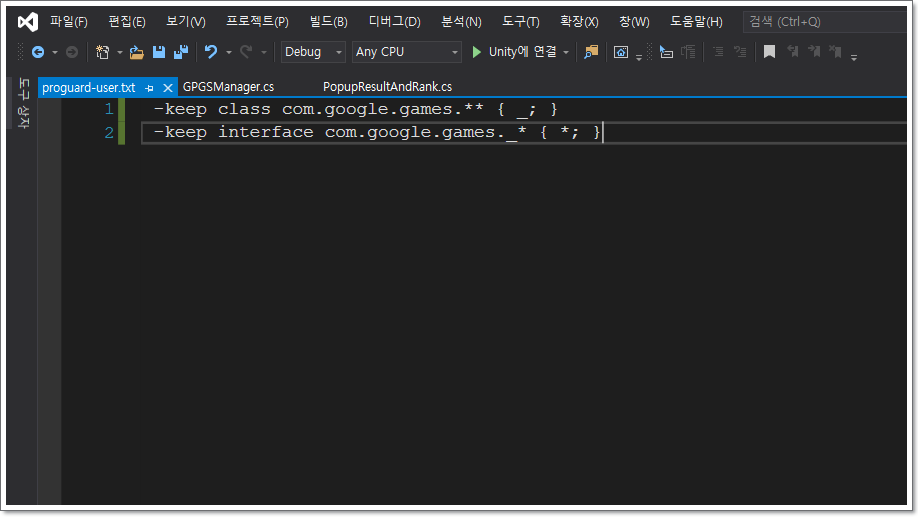Toggle a bookmark on the current line
Image resolution: width=919 pixels, height=517 pixels.
click(770, 52)
